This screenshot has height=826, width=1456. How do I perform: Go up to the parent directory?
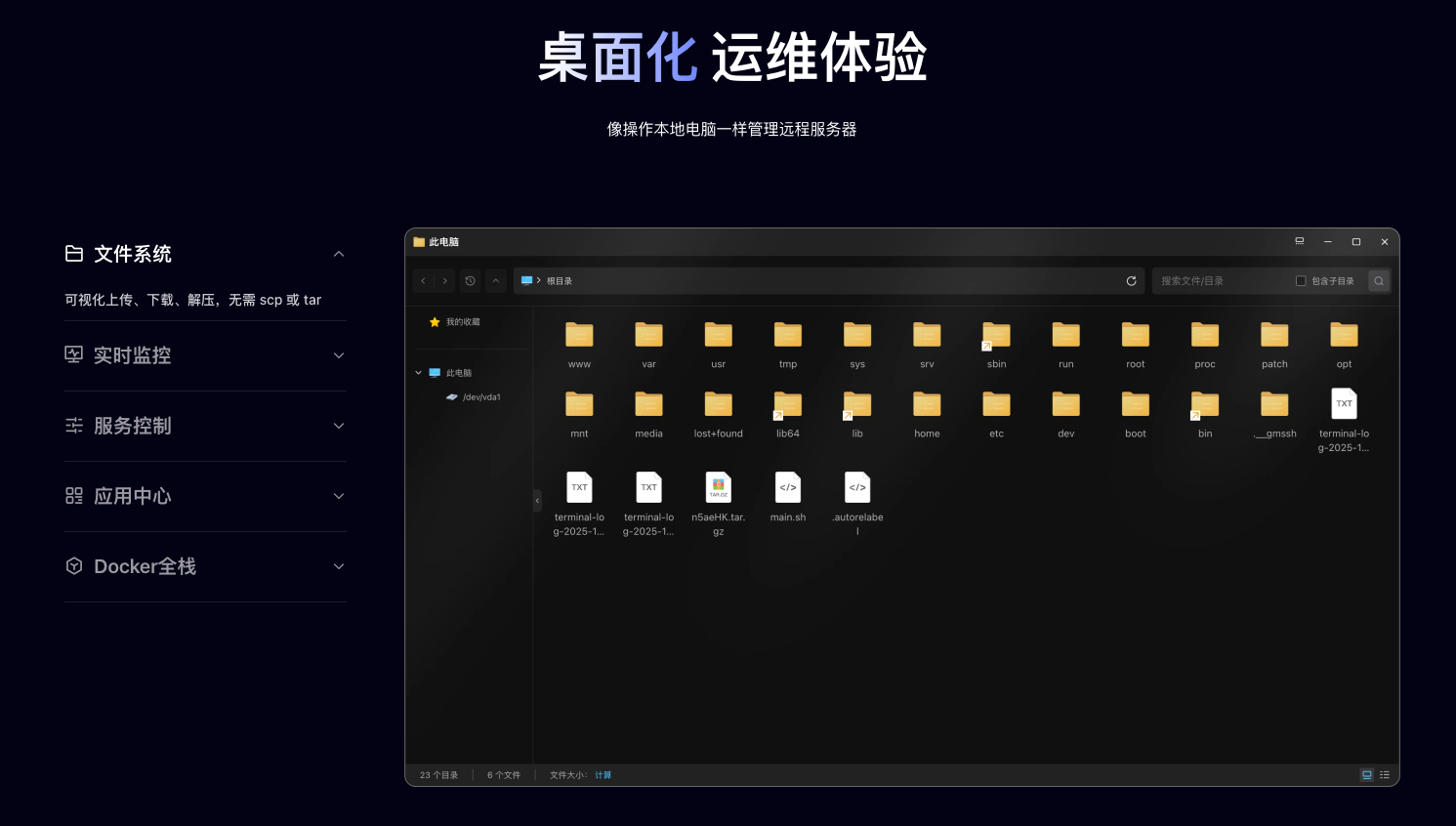(496, 281)
